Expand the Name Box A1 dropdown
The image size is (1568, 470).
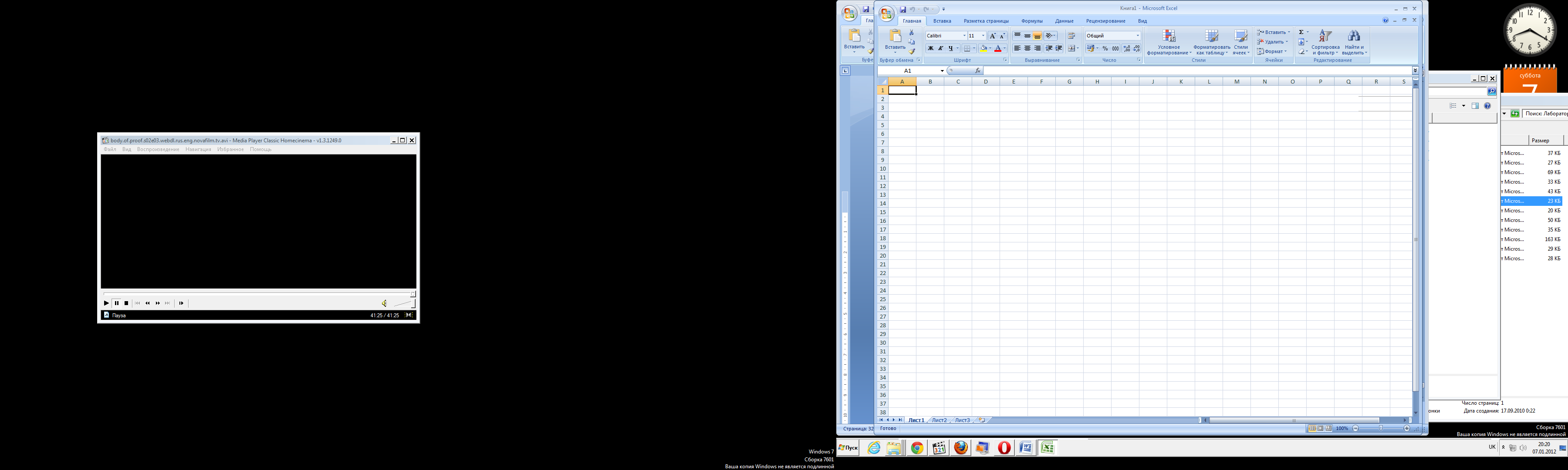(x=942, y=71)
